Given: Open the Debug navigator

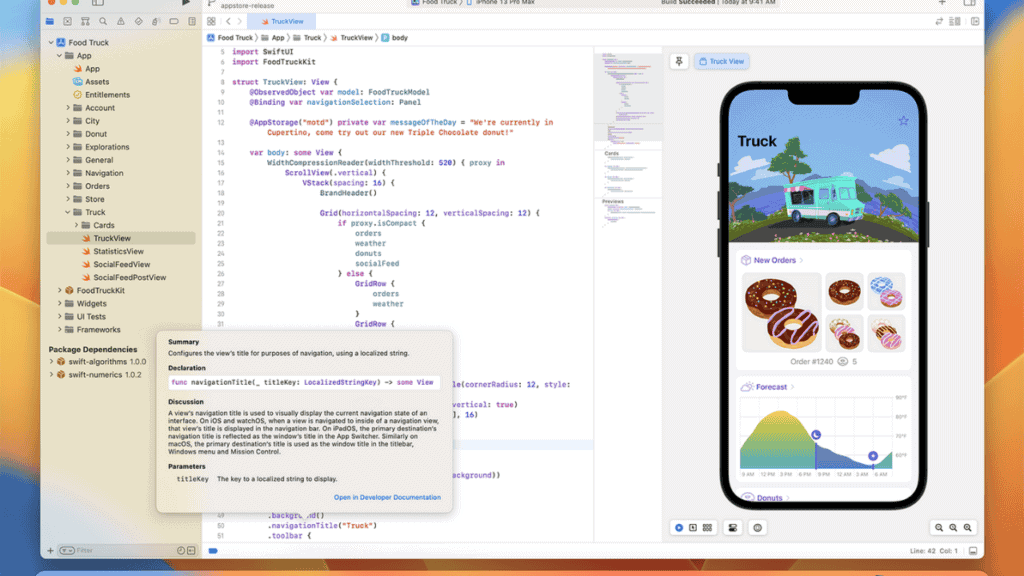Looking at the screenshot, I should [156, 22].
